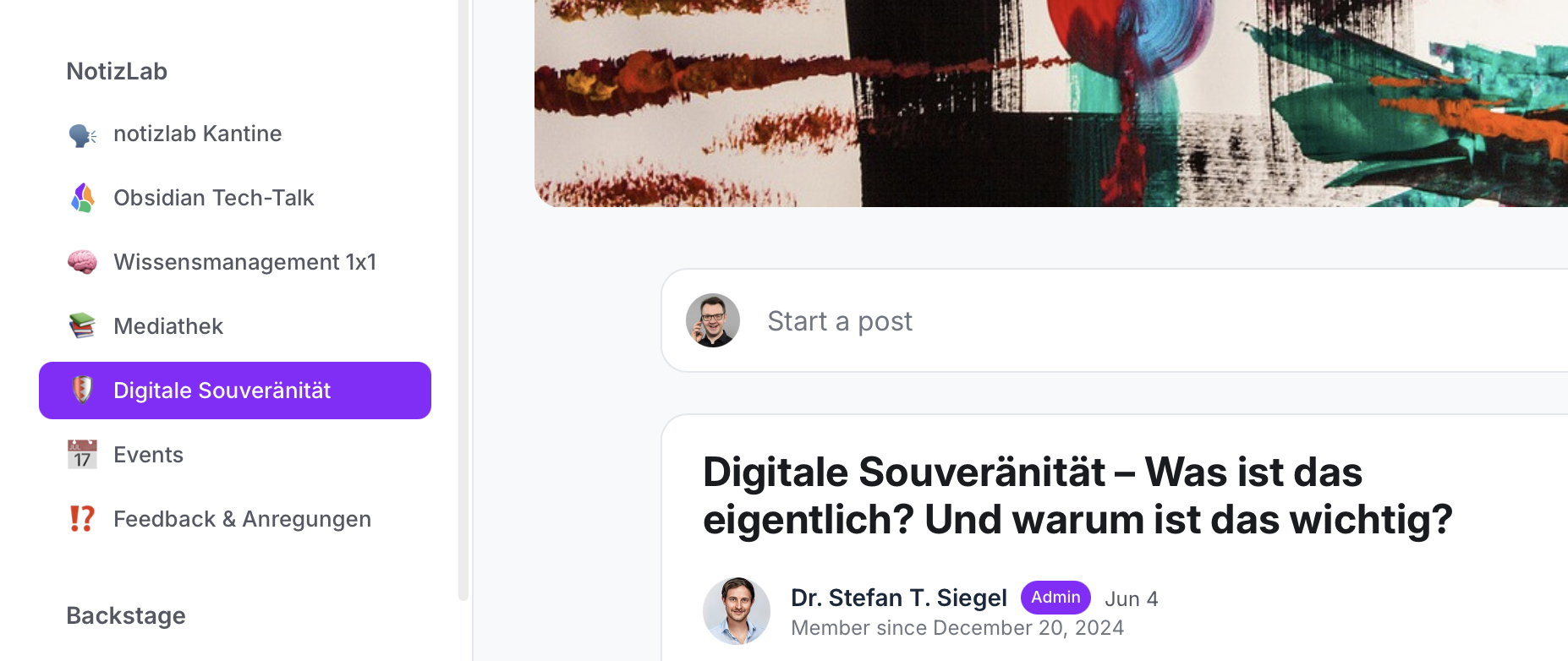Collapse the NotizLab section header
The width and height of the screenshot is (1568, 661).
click(x=117, y=71)
